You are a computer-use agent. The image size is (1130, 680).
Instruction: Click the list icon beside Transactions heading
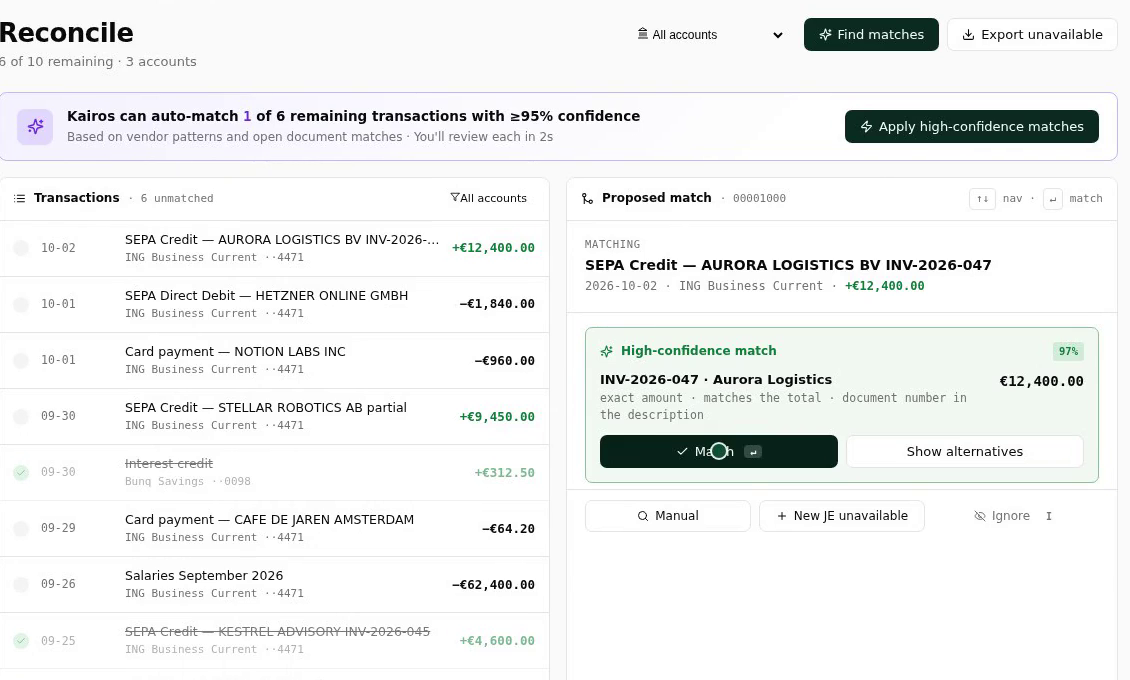[19, 198]
